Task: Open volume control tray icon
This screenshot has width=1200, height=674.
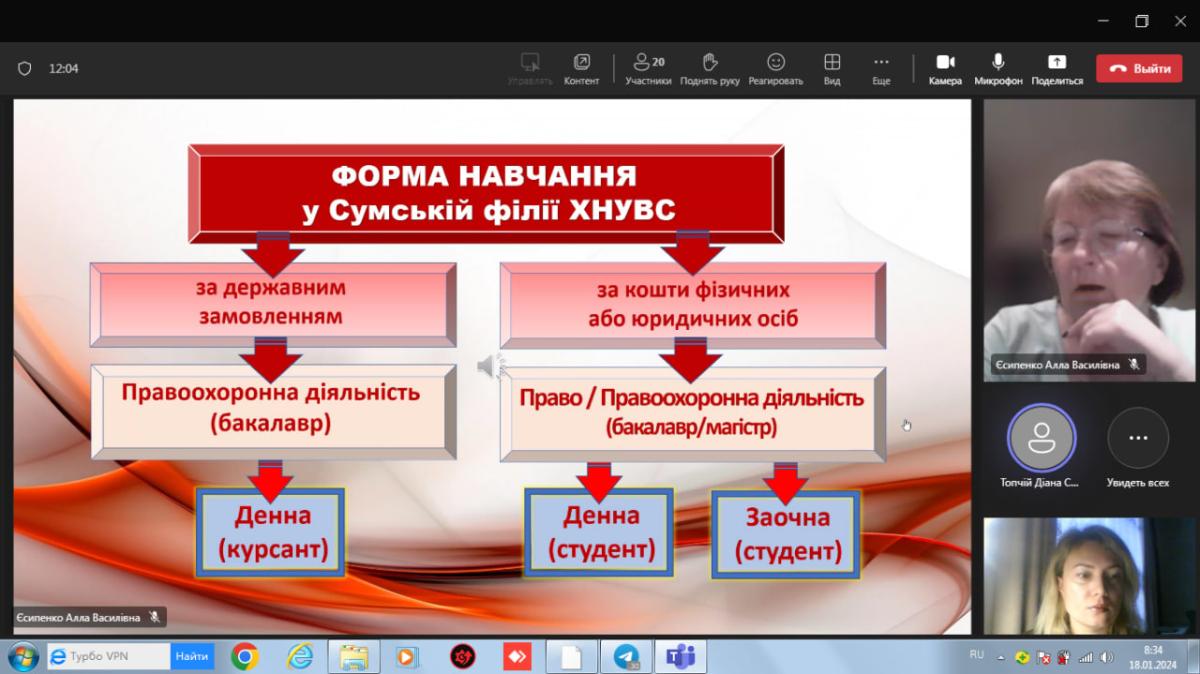Action: (x=1107, y=657)
